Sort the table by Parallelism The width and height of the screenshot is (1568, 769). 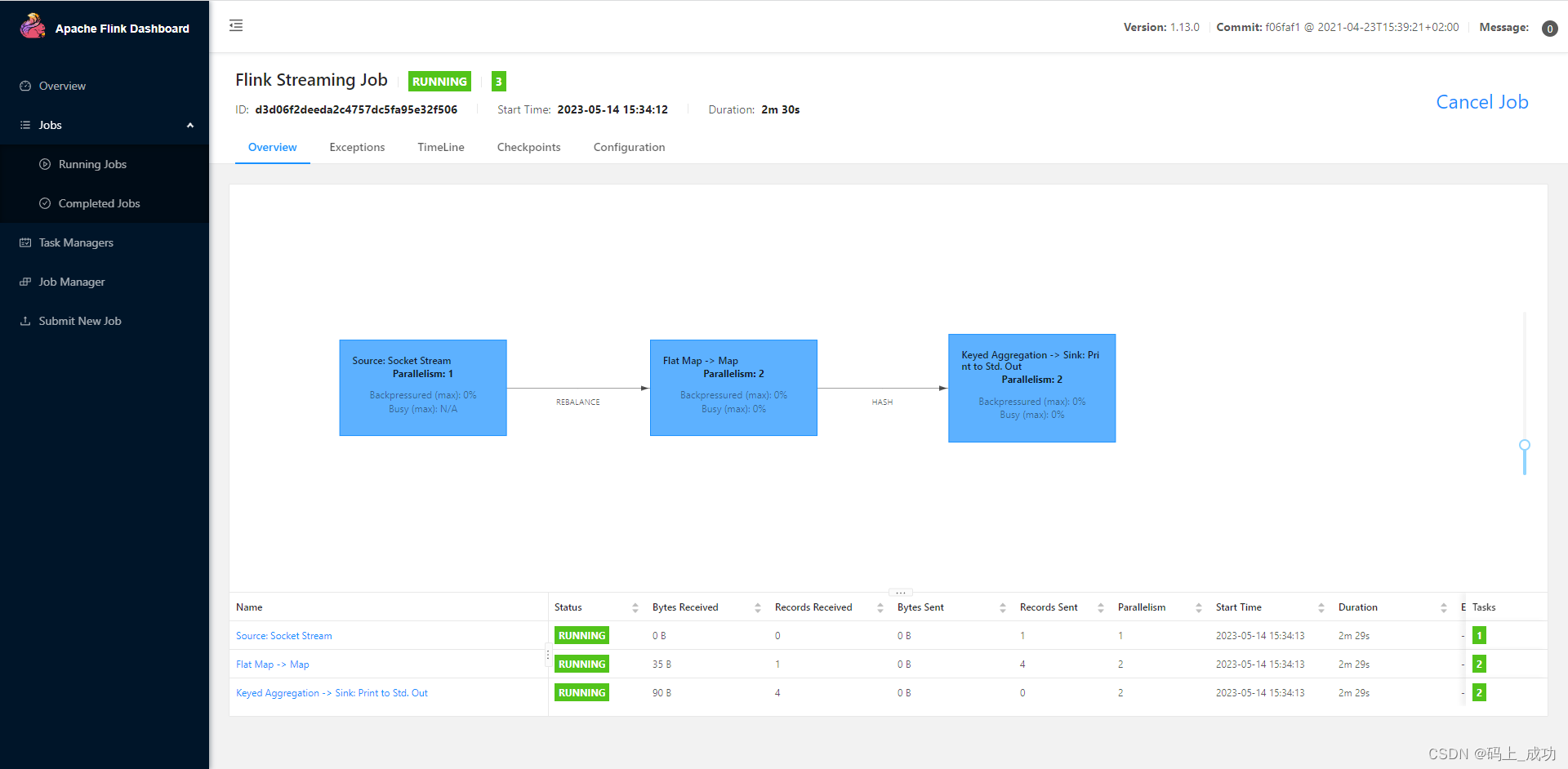[x=1199, y=607]
